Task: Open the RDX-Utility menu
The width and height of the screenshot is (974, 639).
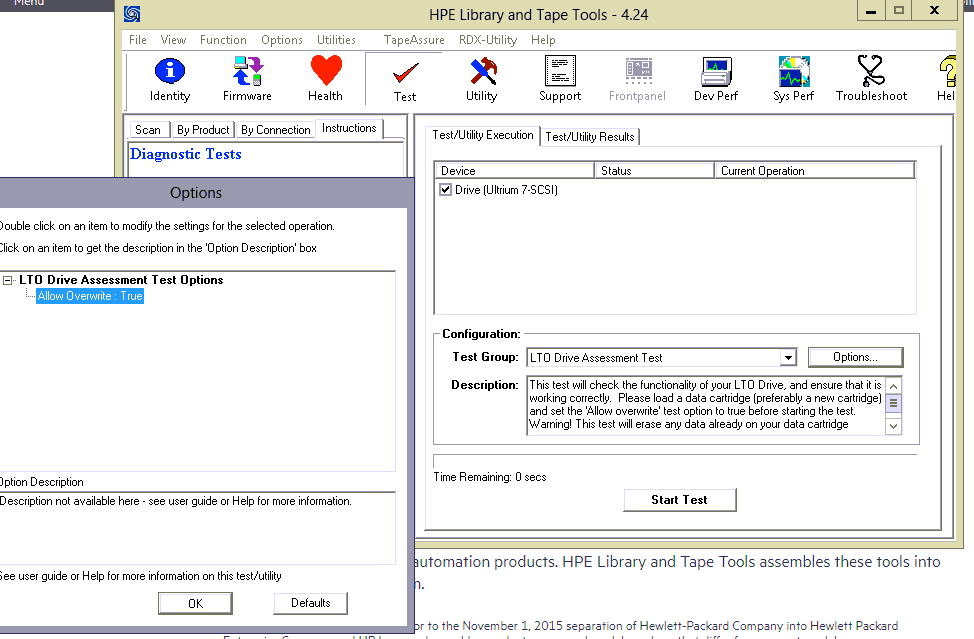Action: click(x=488, y=40)
